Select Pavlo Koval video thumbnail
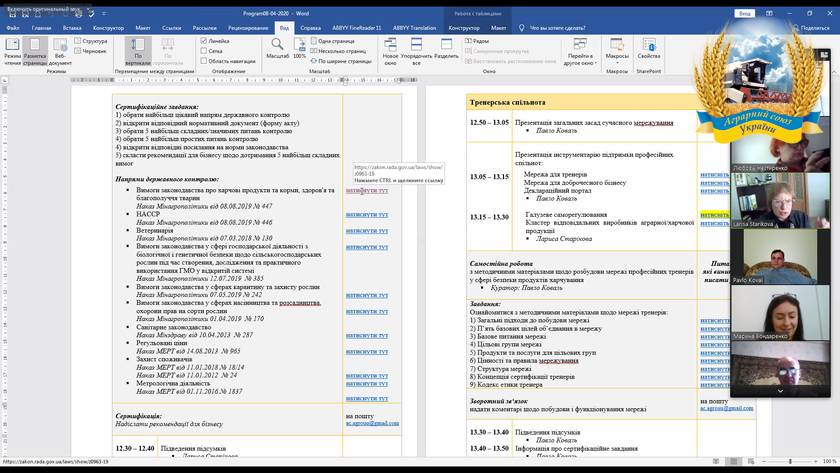The height and width of the screenshot is (473, 840). pyautogui.click(x=781, y=257)
